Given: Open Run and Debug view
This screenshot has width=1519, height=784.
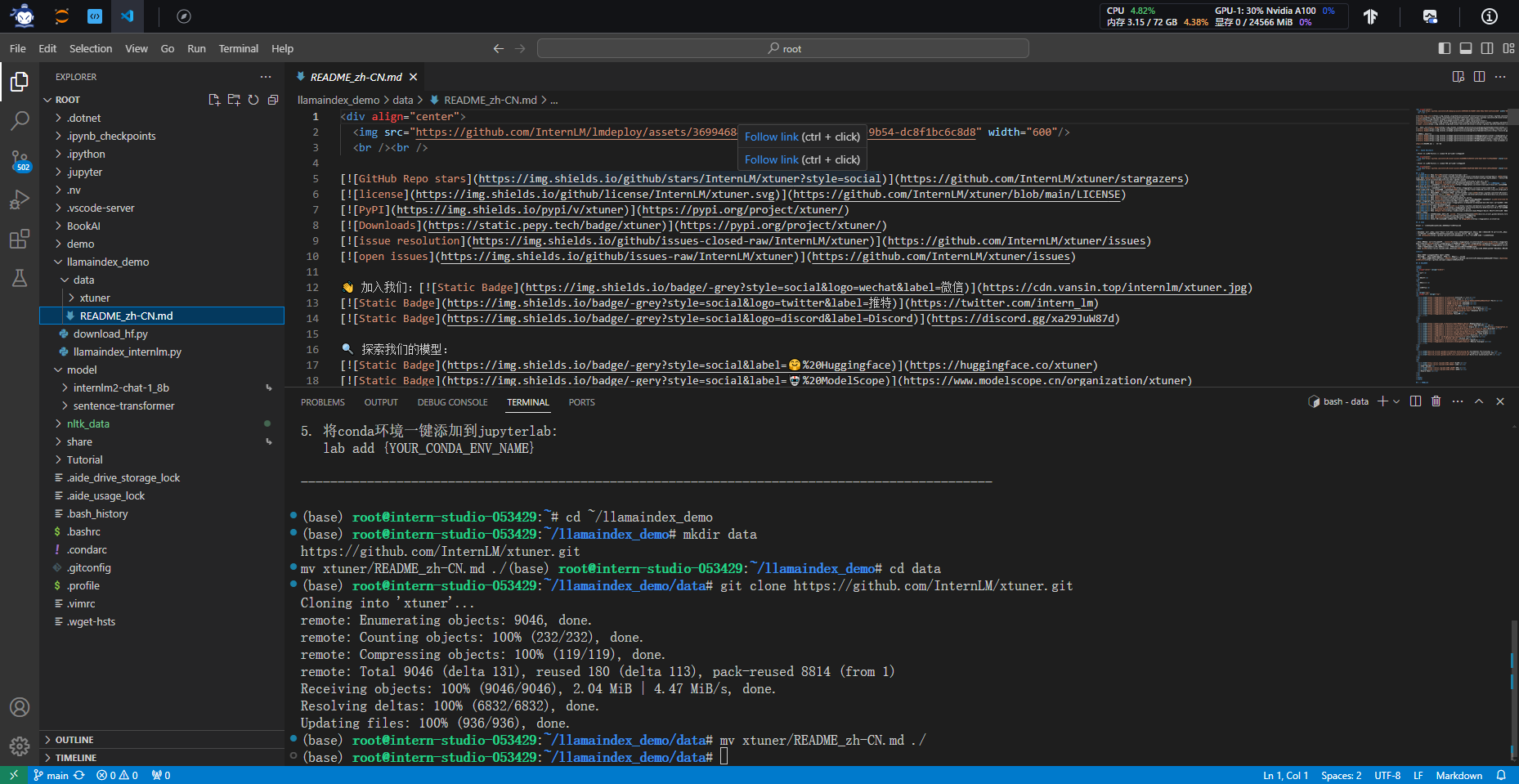Looking at the screenshot, I should click(x=20, y=199).
